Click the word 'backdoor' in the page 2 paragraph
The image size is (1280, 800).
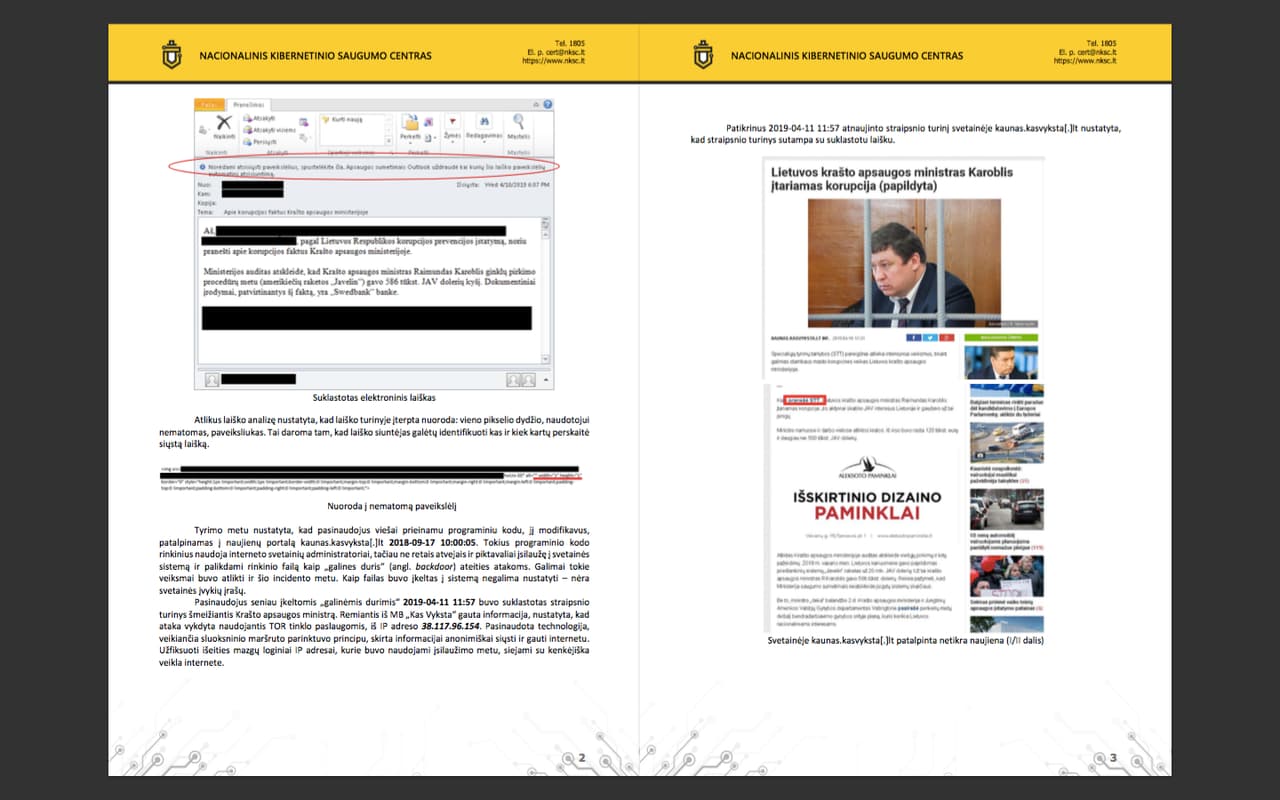point(436,566)
